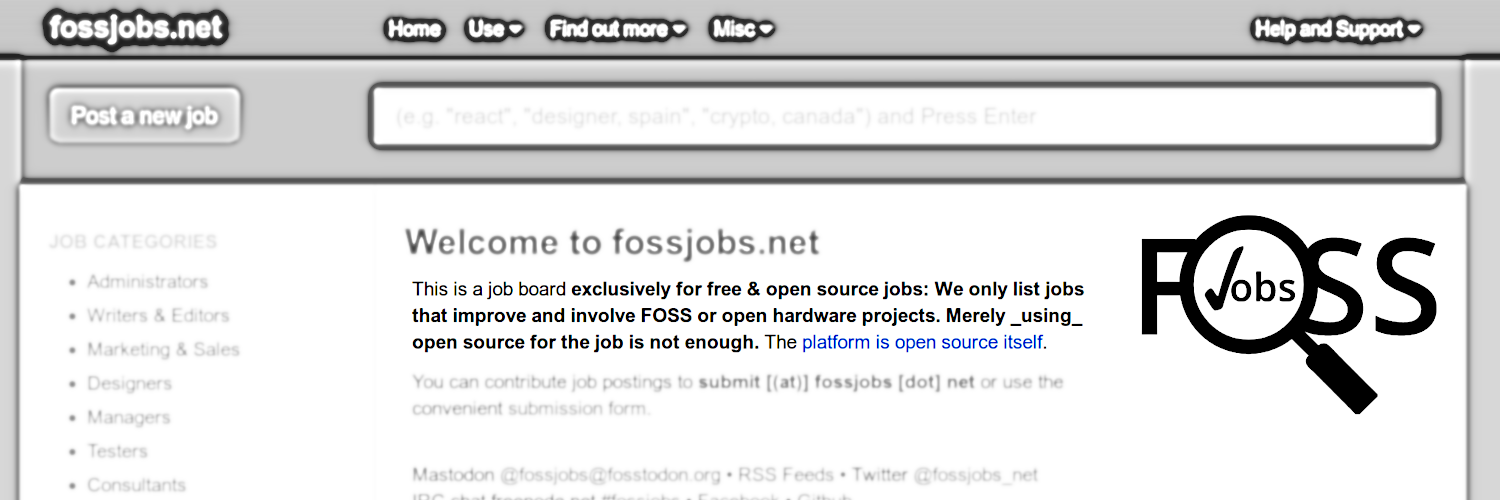1500x500 pixels.
Task: Select the Writers & Editors category
Action: point(158,316)
